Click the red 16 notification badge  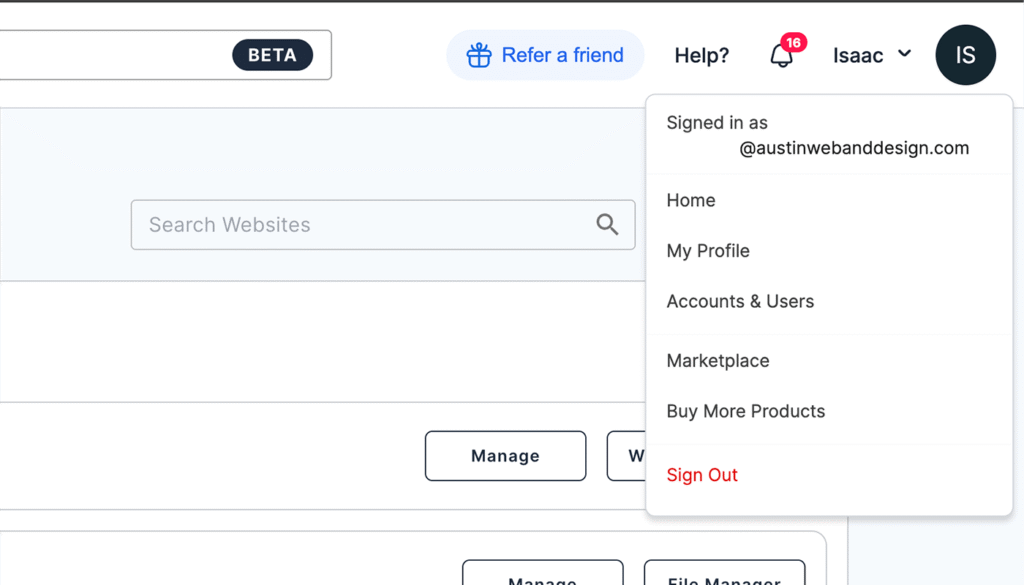tap(793, 42)
